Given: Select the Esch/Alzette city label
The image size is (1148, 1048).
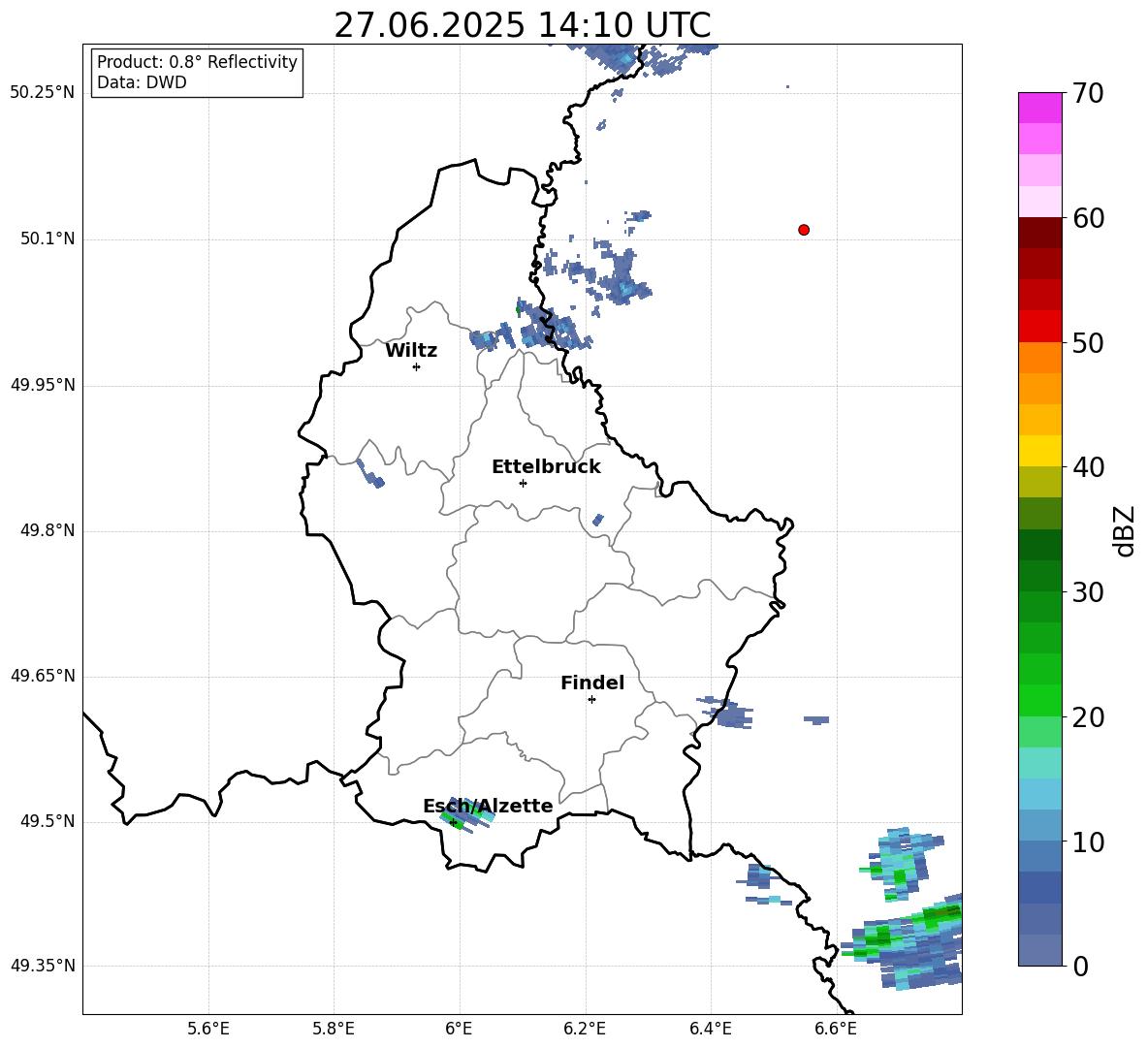Looking at the screenshot, I should click(x=488, y=806).
